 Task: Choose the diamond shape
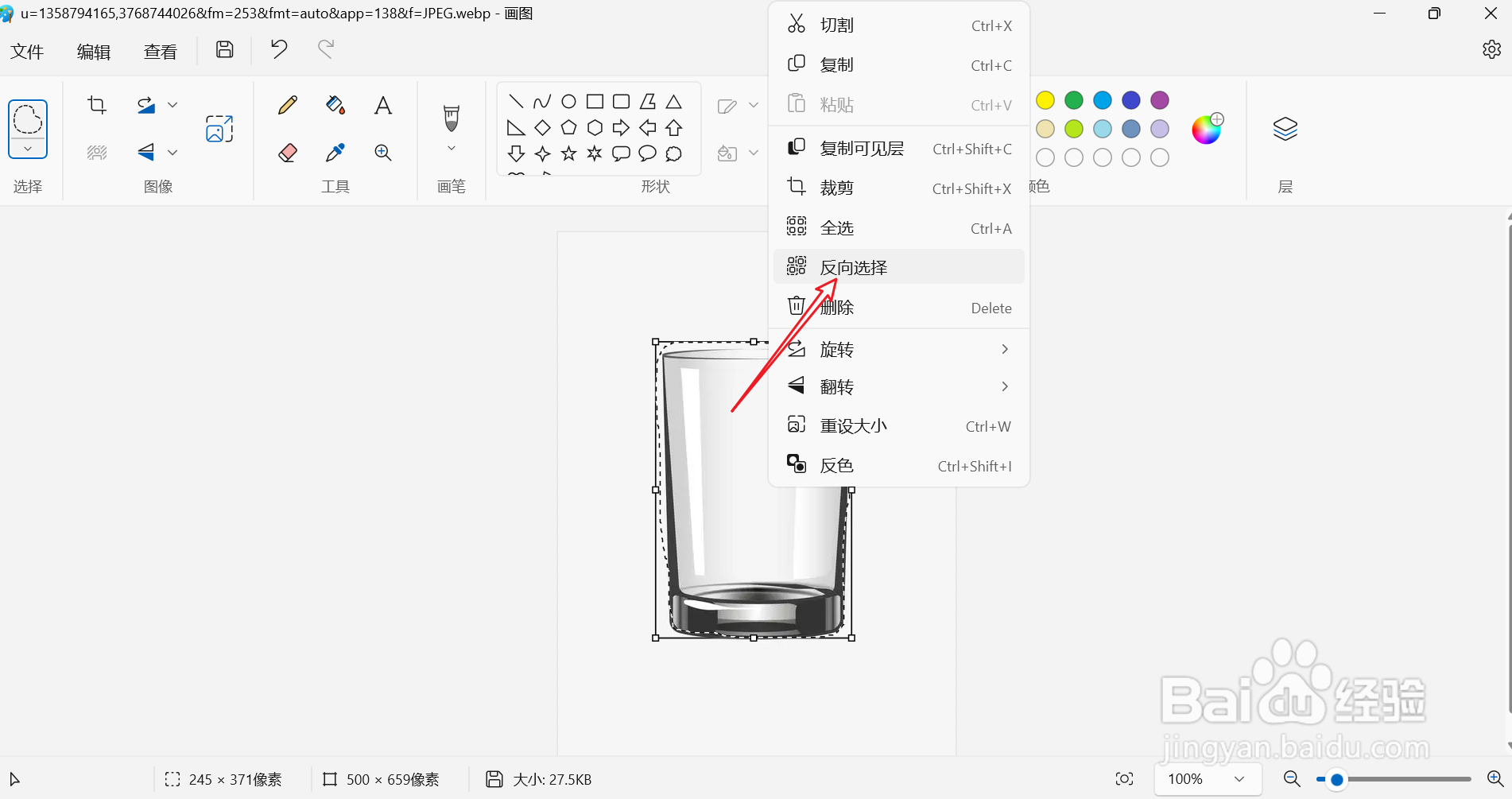(x=542, y=127)
